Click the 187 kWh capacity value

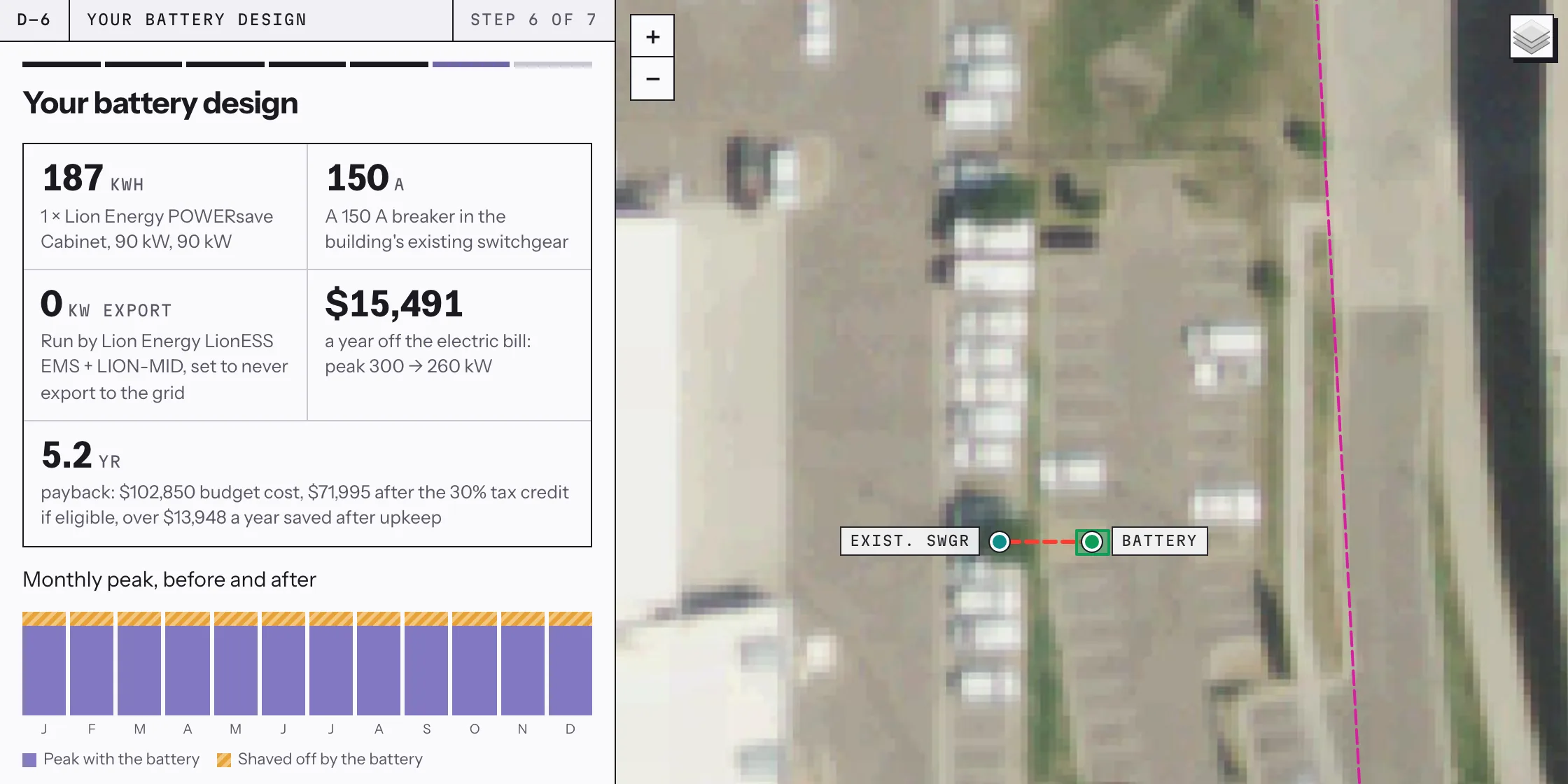click(x=93, y=178)
